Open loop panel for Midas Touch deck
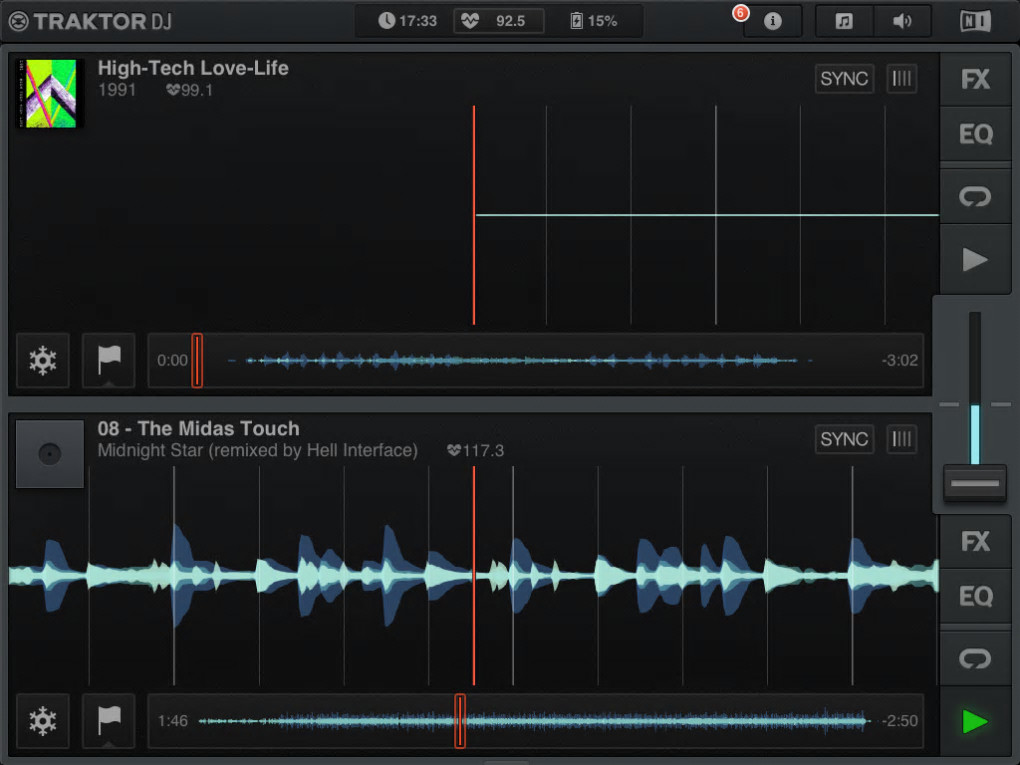1020x765 pixels. click(975, 658)
